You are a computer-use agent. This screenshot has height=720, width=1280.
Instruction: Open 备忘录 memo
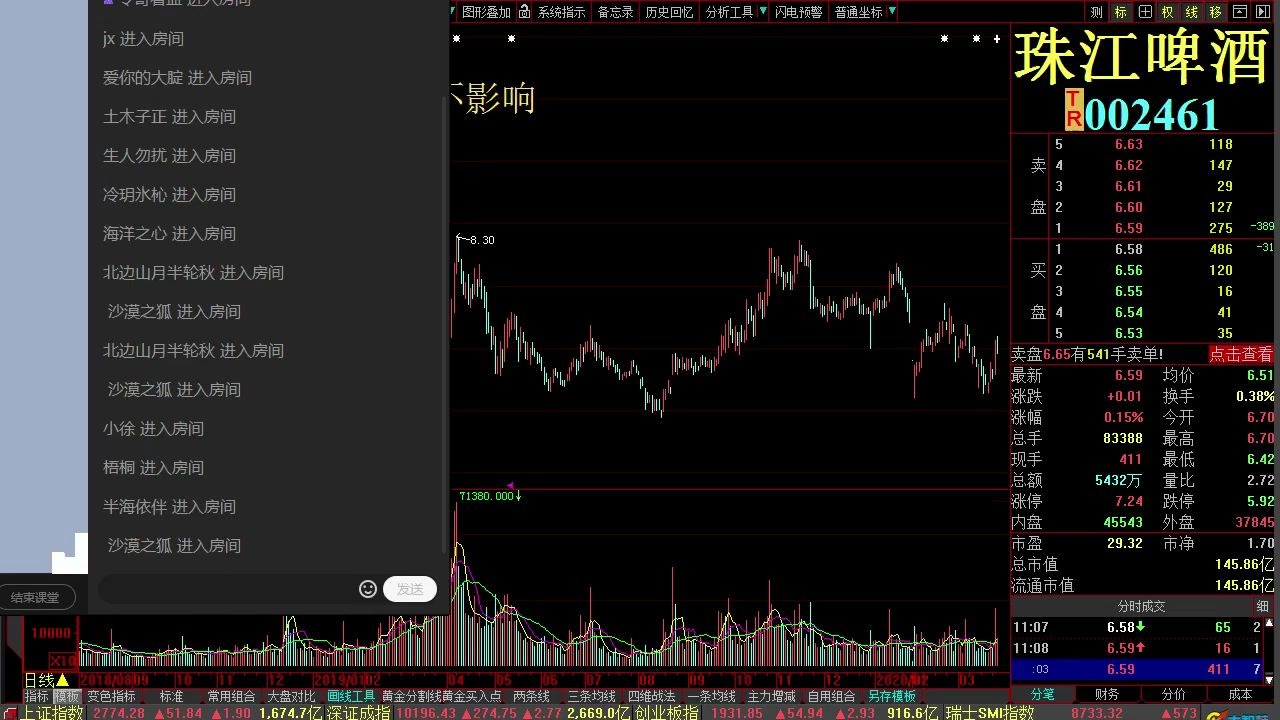(615, 12)
